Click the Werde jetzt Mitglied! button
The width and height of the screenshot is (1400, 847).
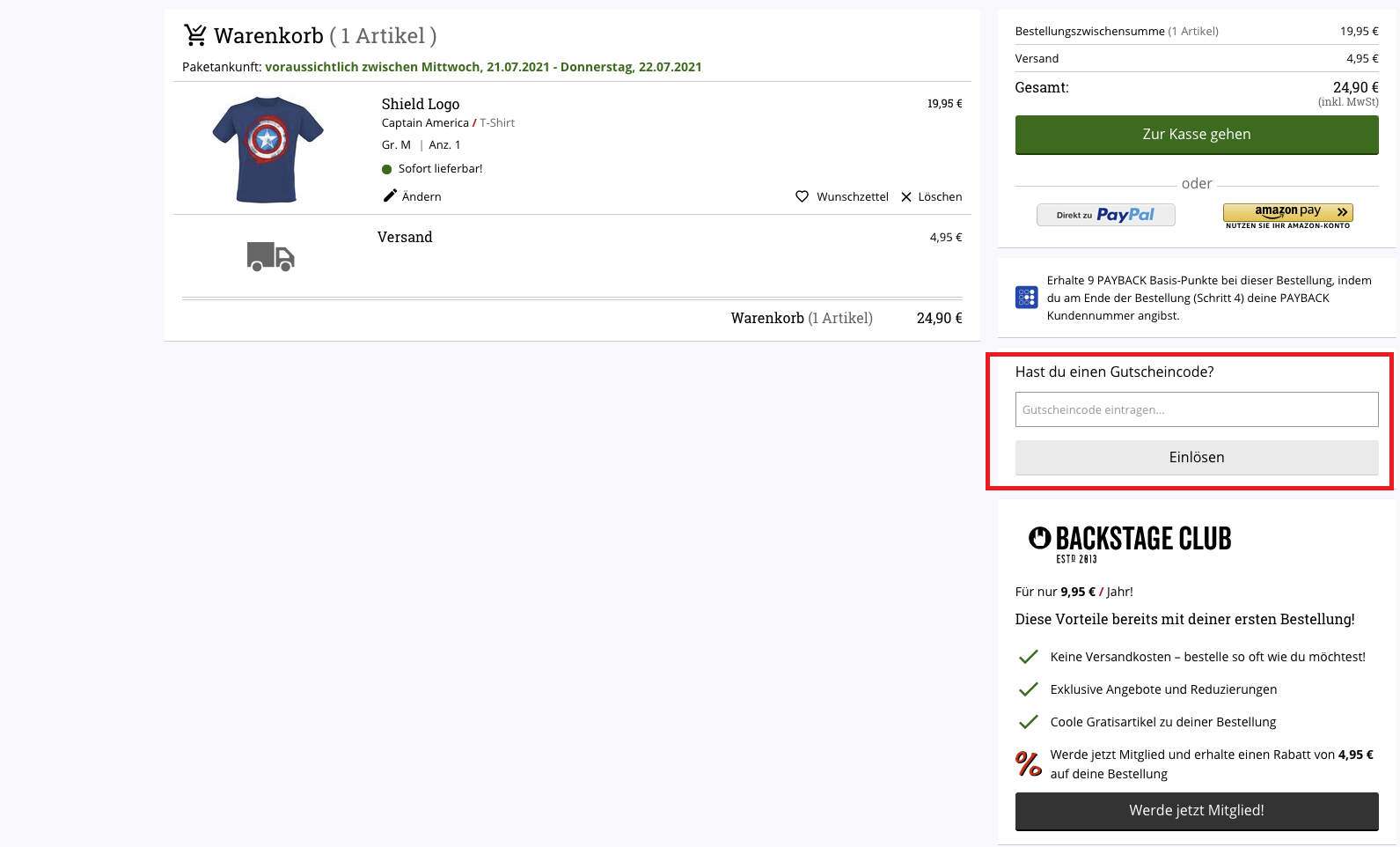1196,810
